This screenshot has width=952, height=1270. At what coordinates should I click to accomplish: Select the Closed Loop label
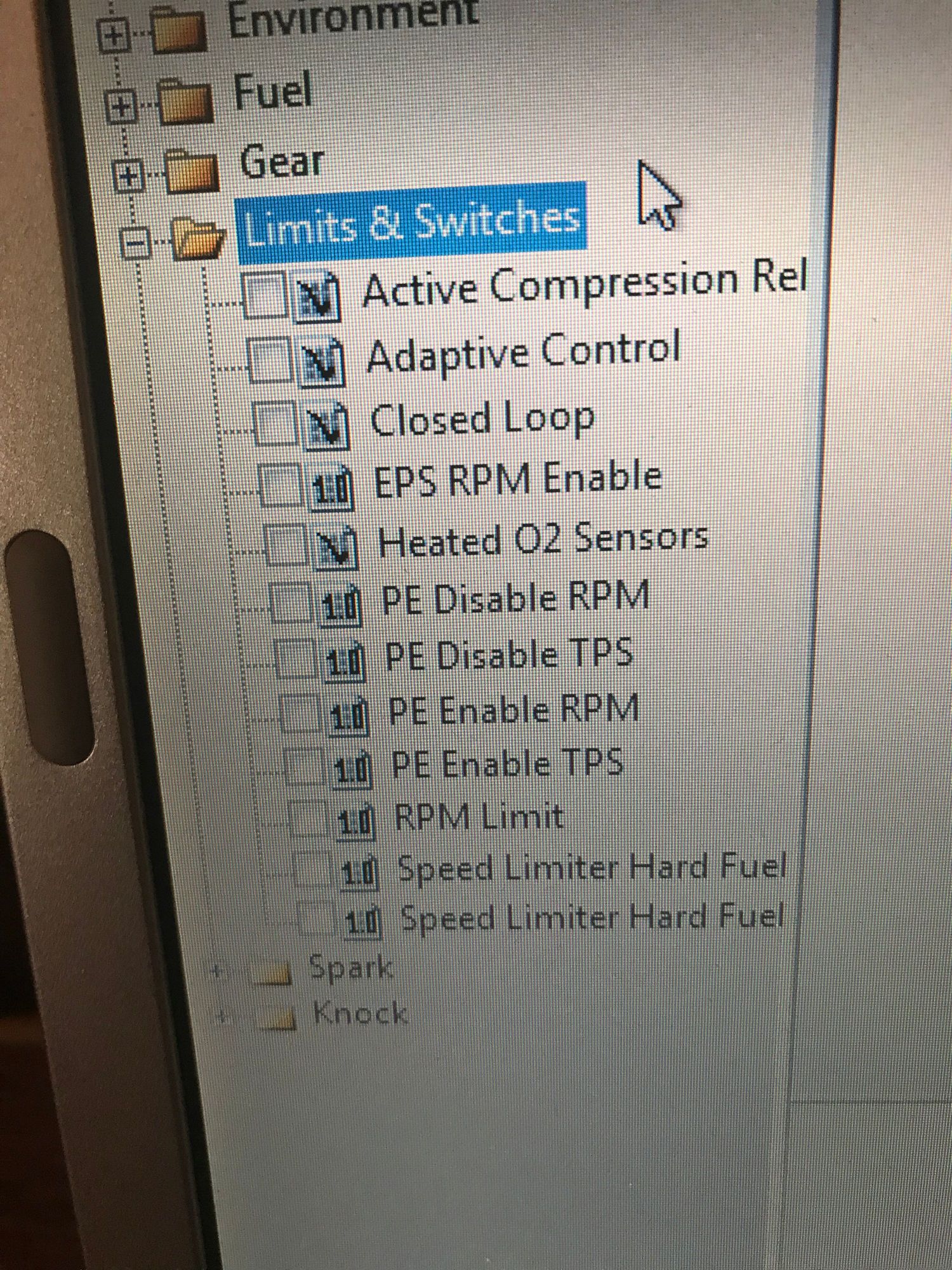point(482,420)
